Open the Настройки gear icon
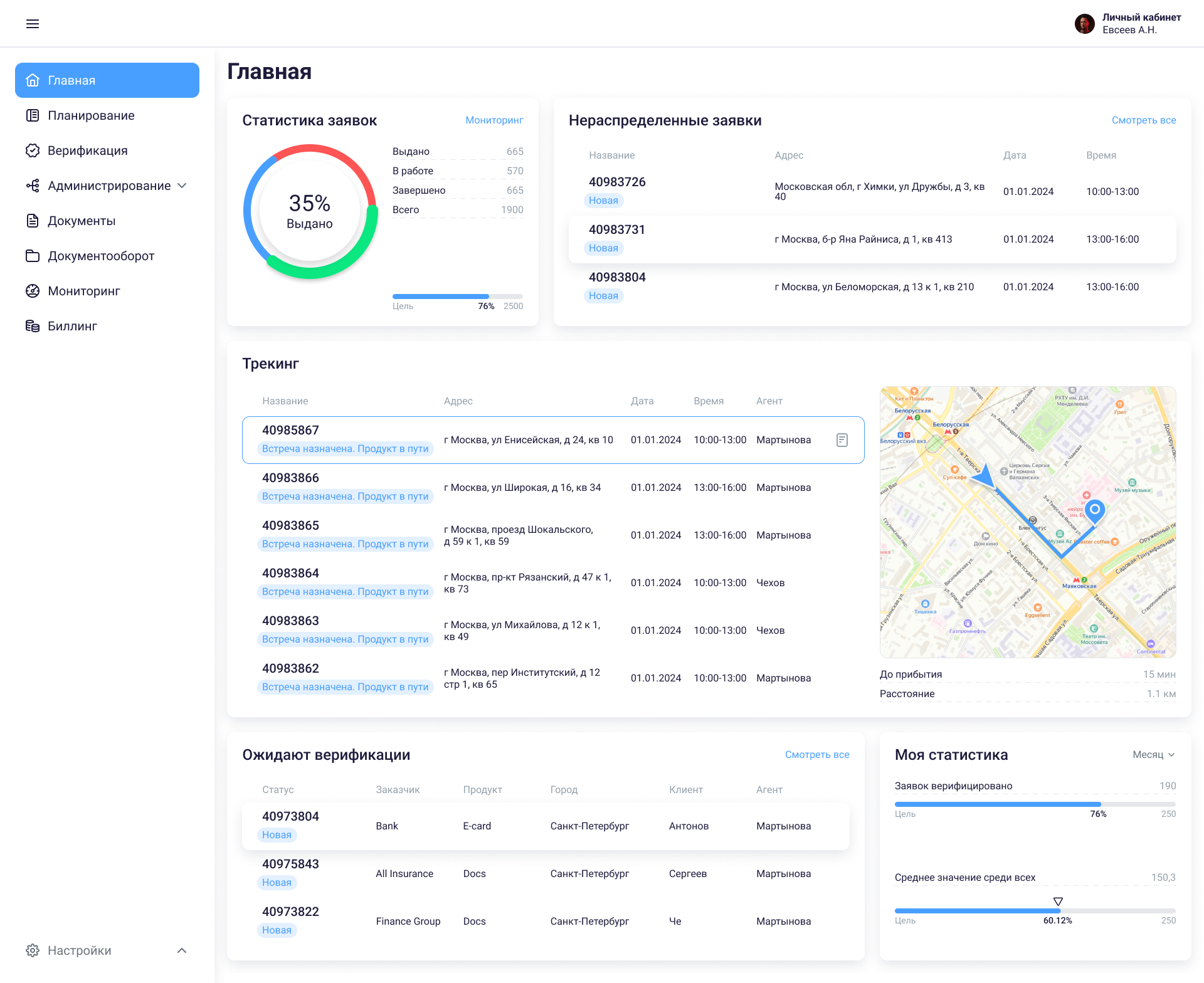This screenshot has width=1204, height=983. point(33,950)
